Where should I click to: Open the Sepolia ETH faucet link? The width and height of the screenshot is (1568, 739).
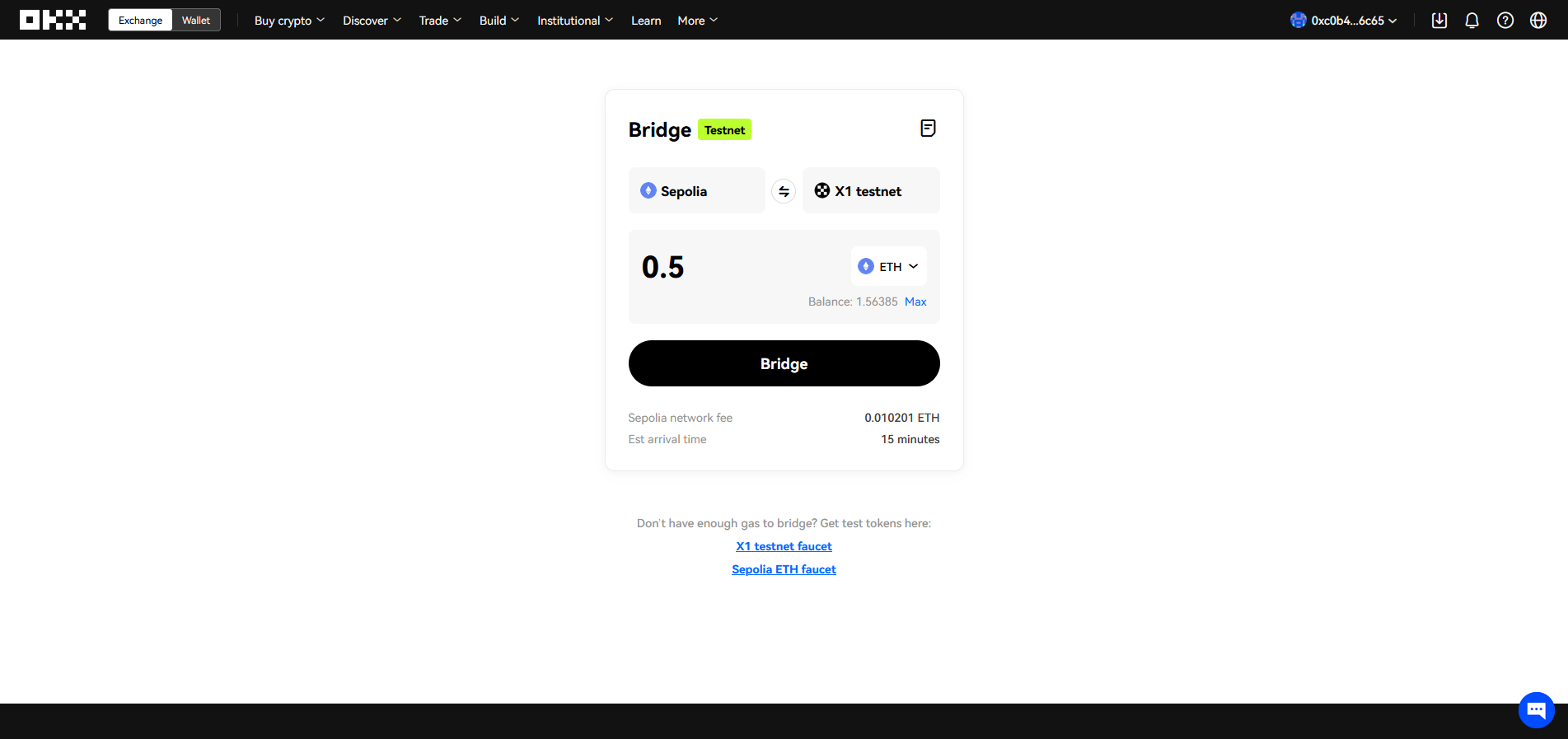[784, 569]
